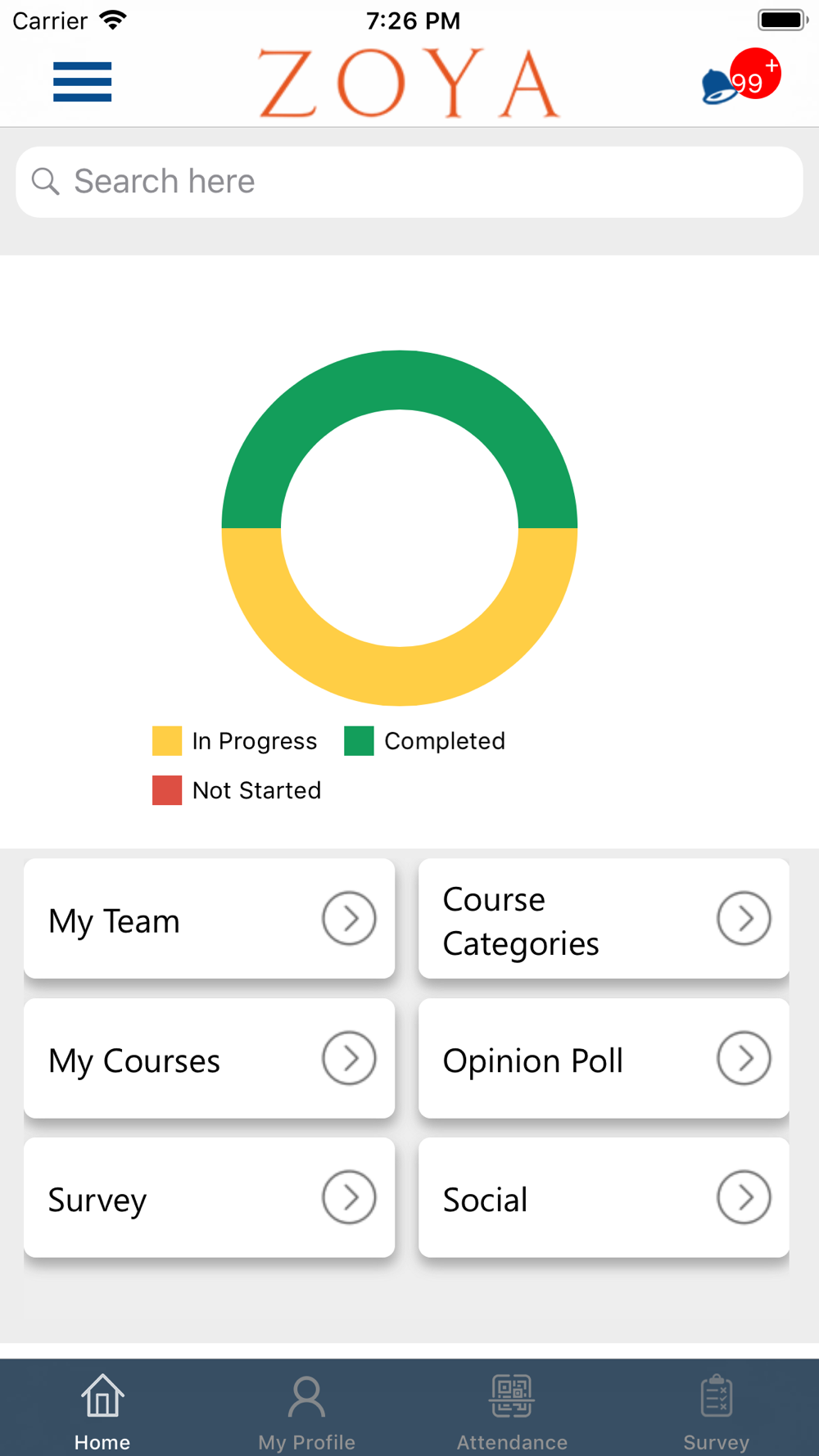819x1456 pixels.
Task: Tap the Opinion Poll arrow icon
Action: tap(744, 1058)
